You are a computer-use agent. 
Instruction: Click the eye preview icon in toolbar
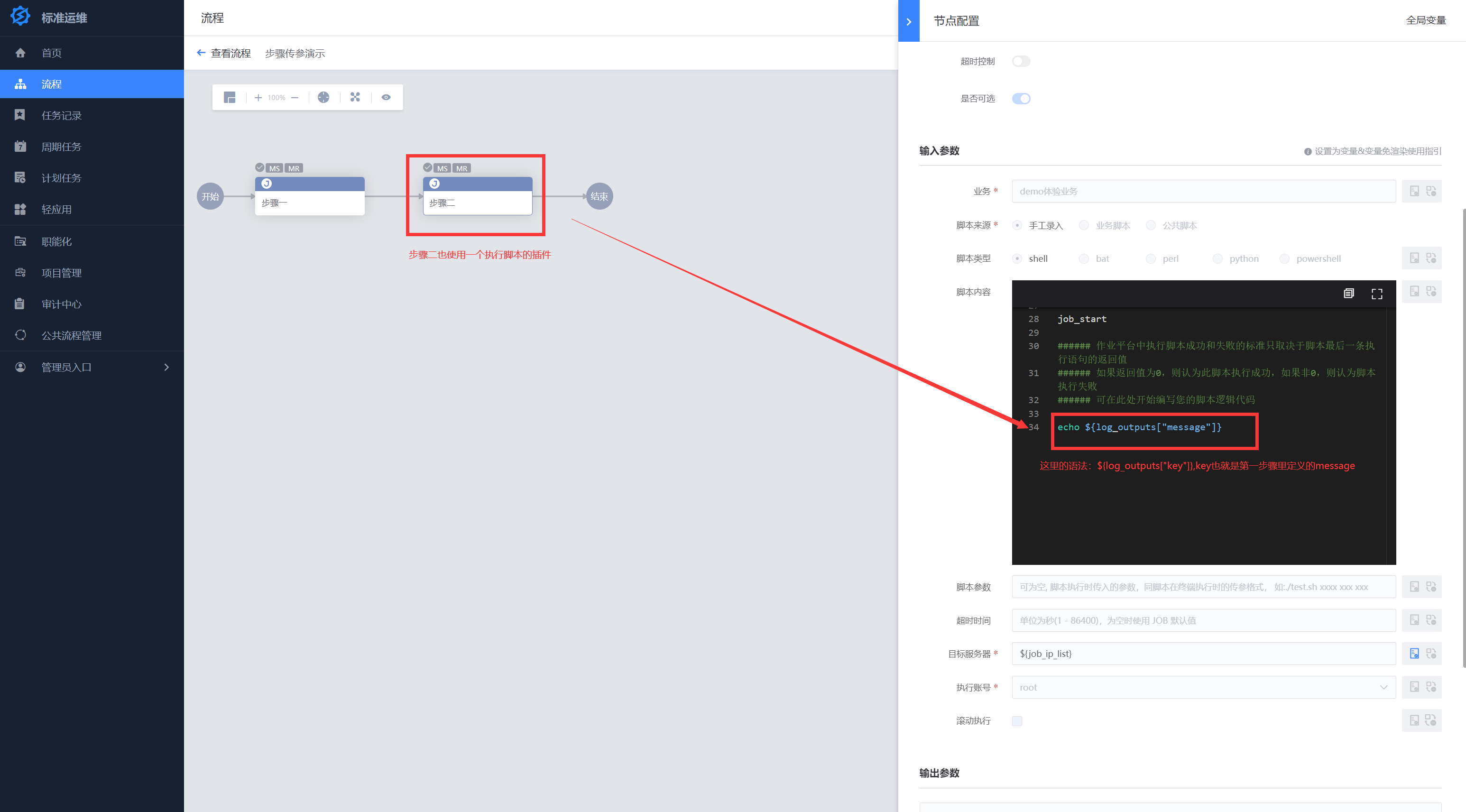pyautogui.click(x=386, y=97)
